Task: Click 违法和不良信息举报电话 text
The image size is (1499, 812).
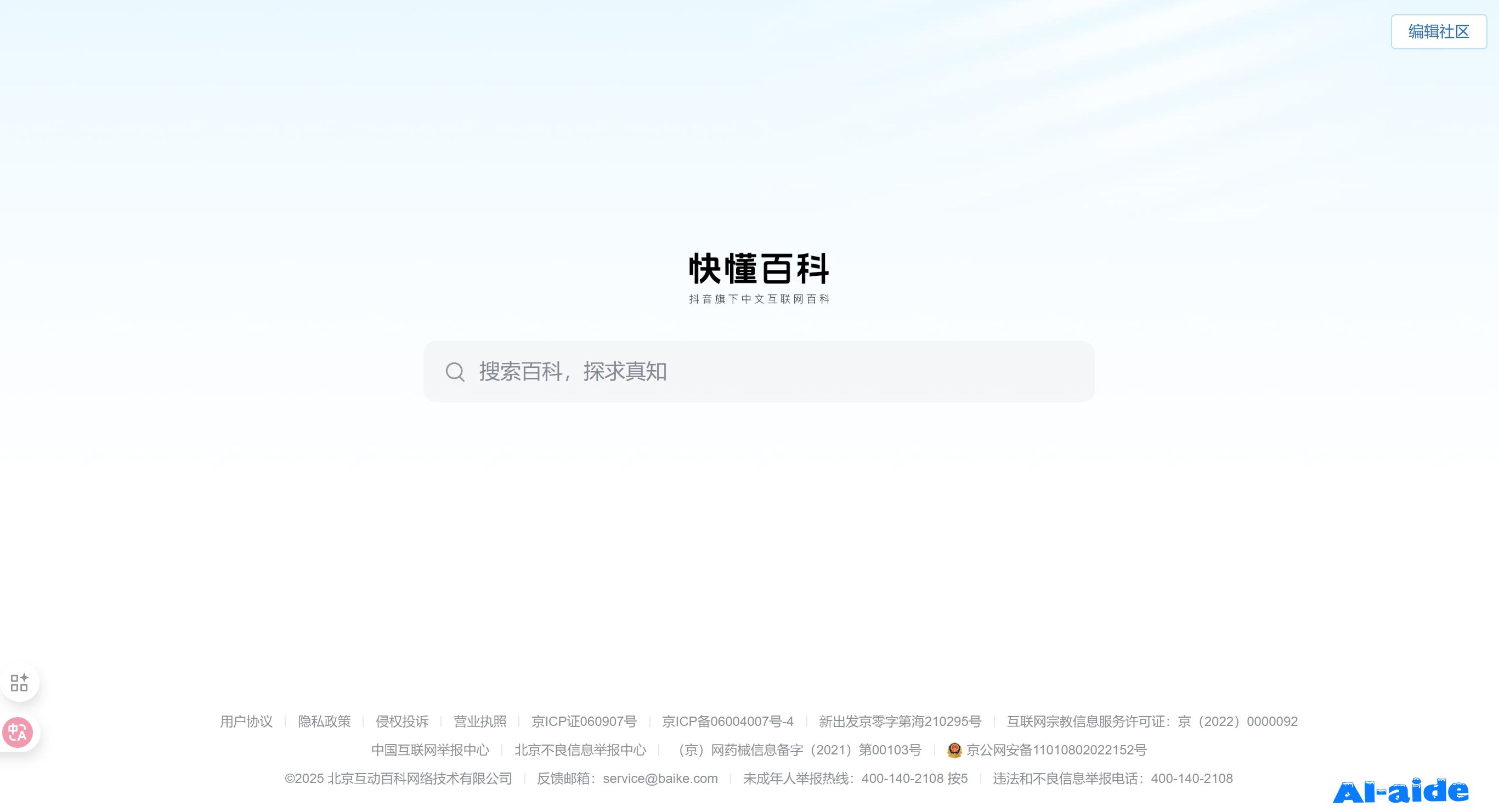Action: pos(1113,779)
